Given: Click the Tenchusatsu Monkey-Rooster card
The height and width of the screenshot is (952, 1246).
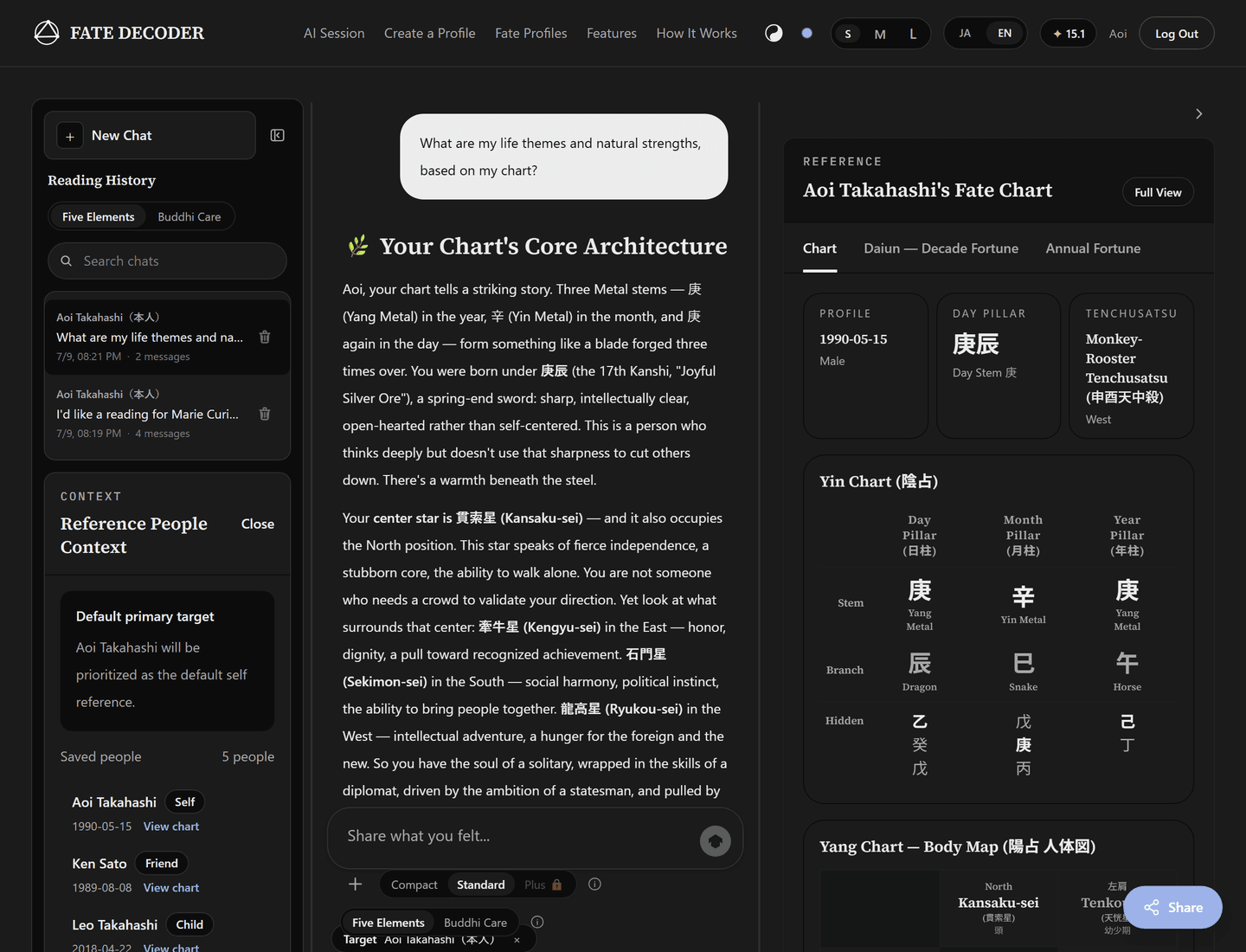Looking at the screenshot, I should [x=1131, y=366].
